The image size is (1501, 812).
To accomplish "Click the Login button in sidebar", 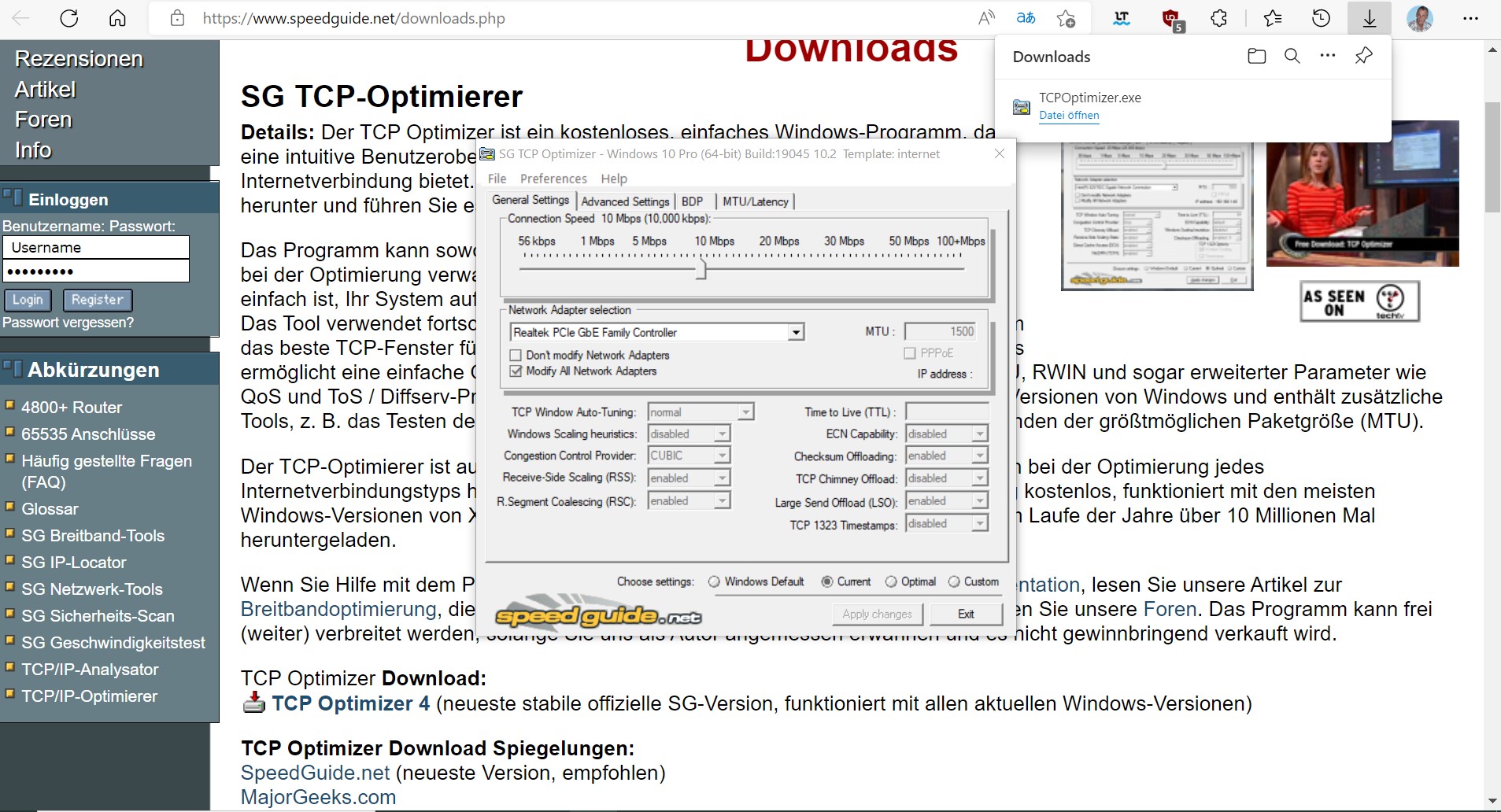I will tap(28, 300).
